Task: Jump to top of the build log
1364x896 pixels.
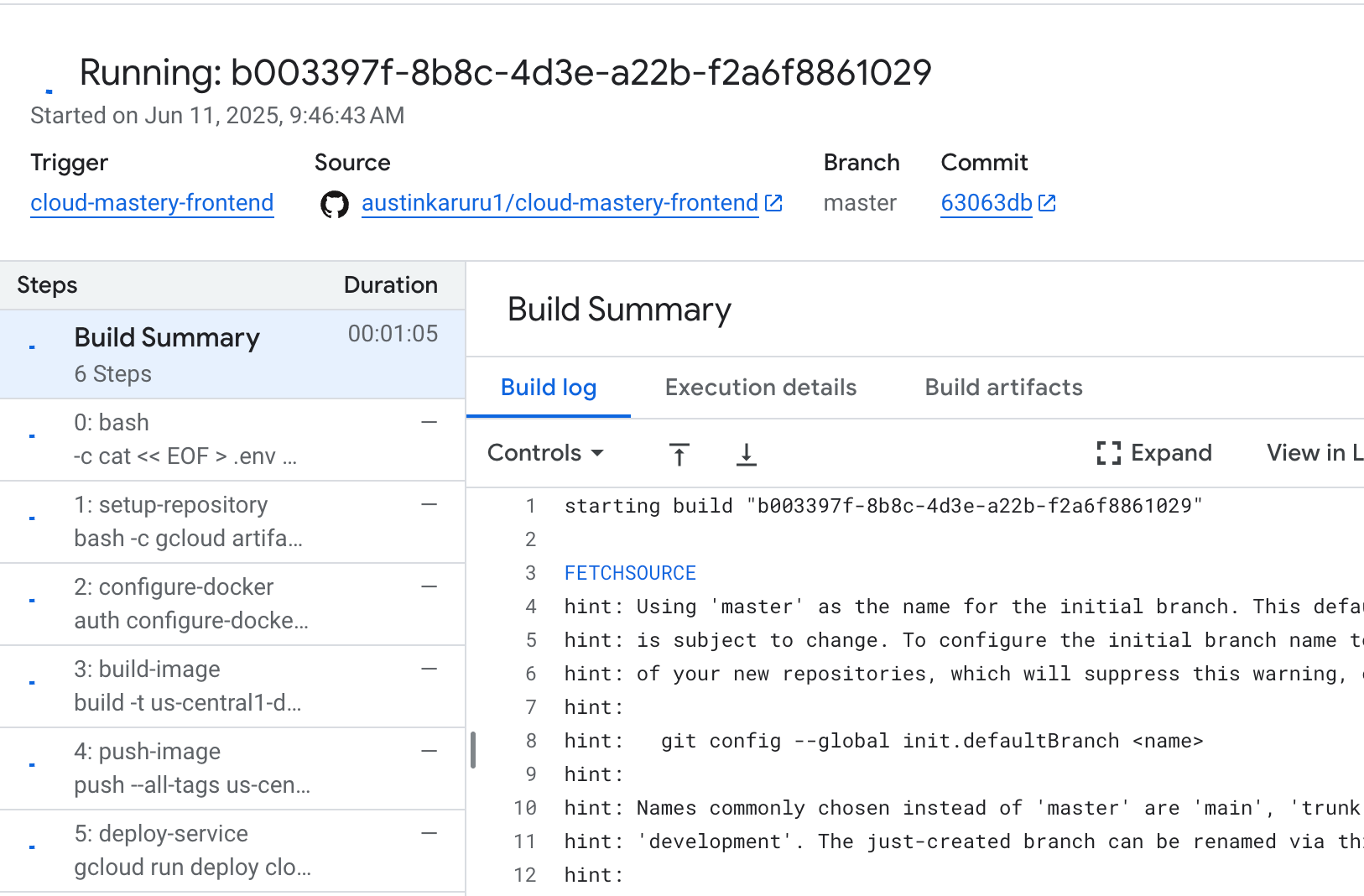Action: point(679,453)
